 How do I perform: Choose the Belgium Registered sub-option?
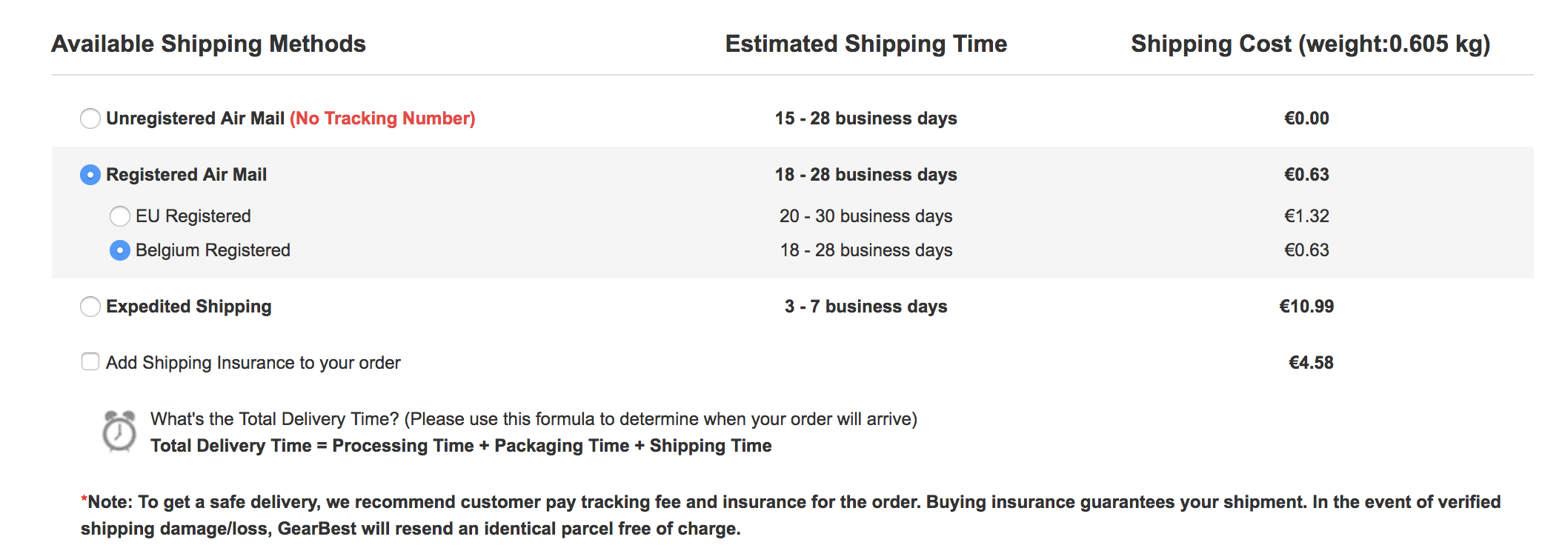(120, 250)
